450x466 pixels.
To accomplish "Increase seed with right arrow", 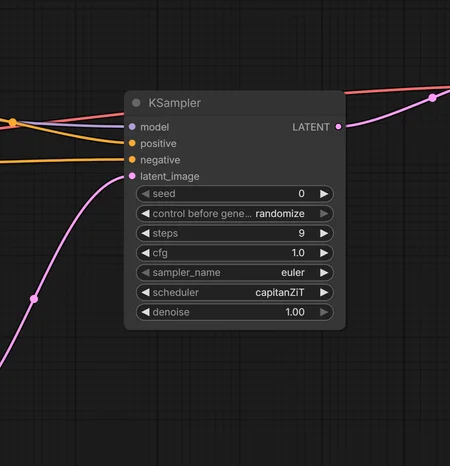I will (x=324, y=194).
